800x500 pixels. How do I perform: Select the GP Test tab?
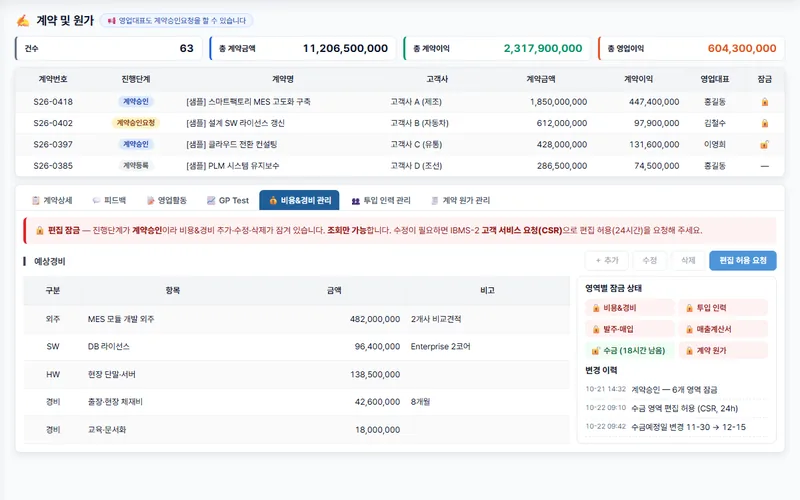coord(228,201)
